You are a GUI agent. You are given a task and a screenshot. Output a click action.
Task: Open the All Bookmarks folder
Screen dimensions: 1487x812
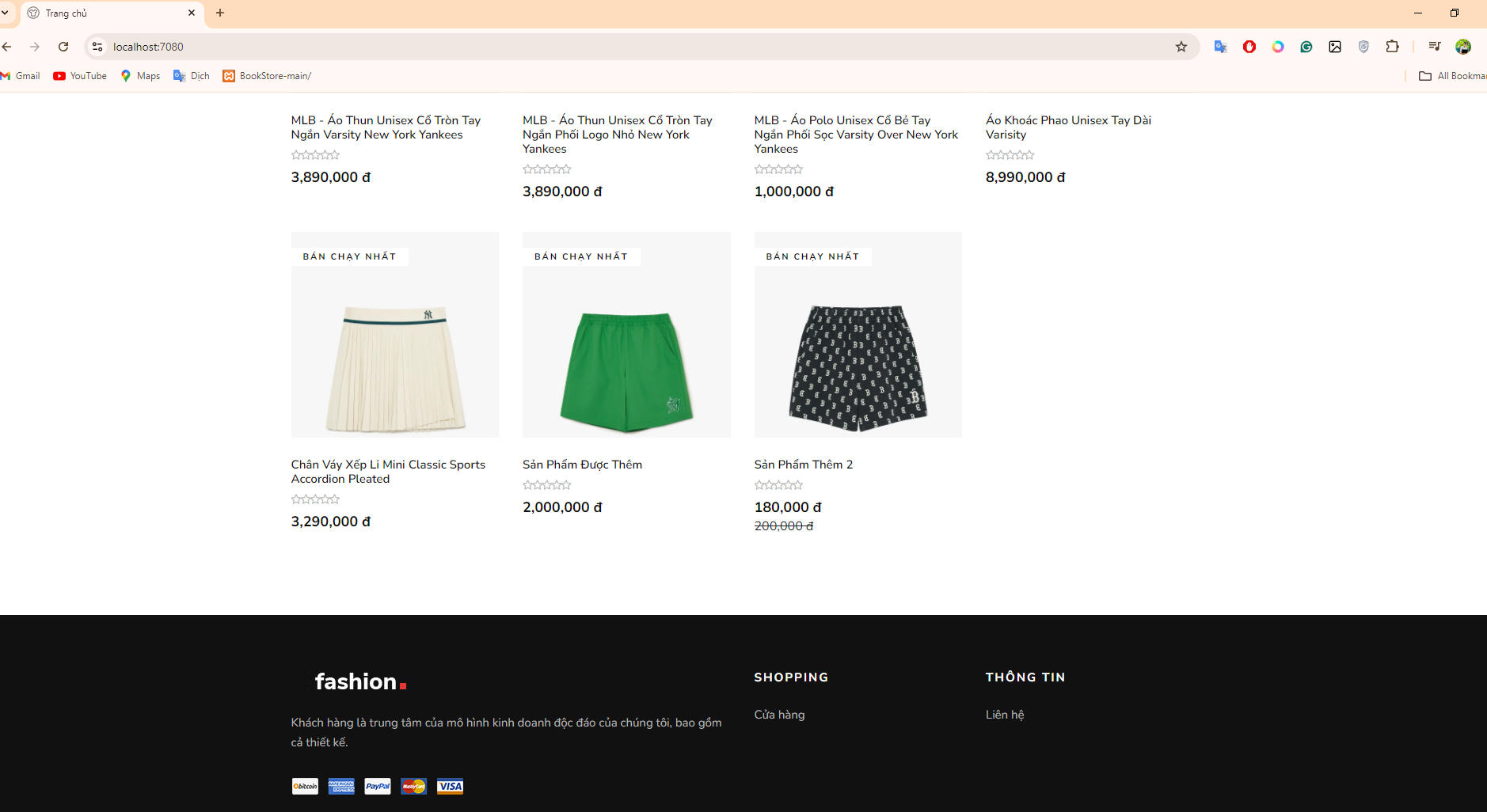(1452, 76)
